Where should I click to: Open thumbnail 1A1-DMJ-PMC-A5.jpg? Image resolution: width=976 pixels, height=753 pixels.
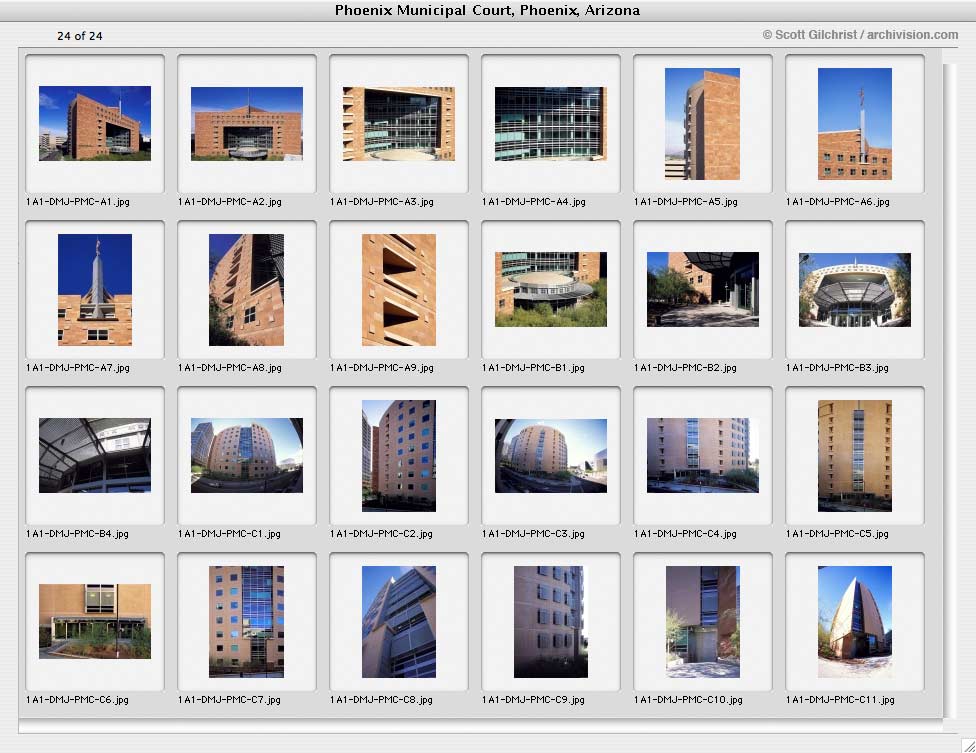click(x=702, y=124)
